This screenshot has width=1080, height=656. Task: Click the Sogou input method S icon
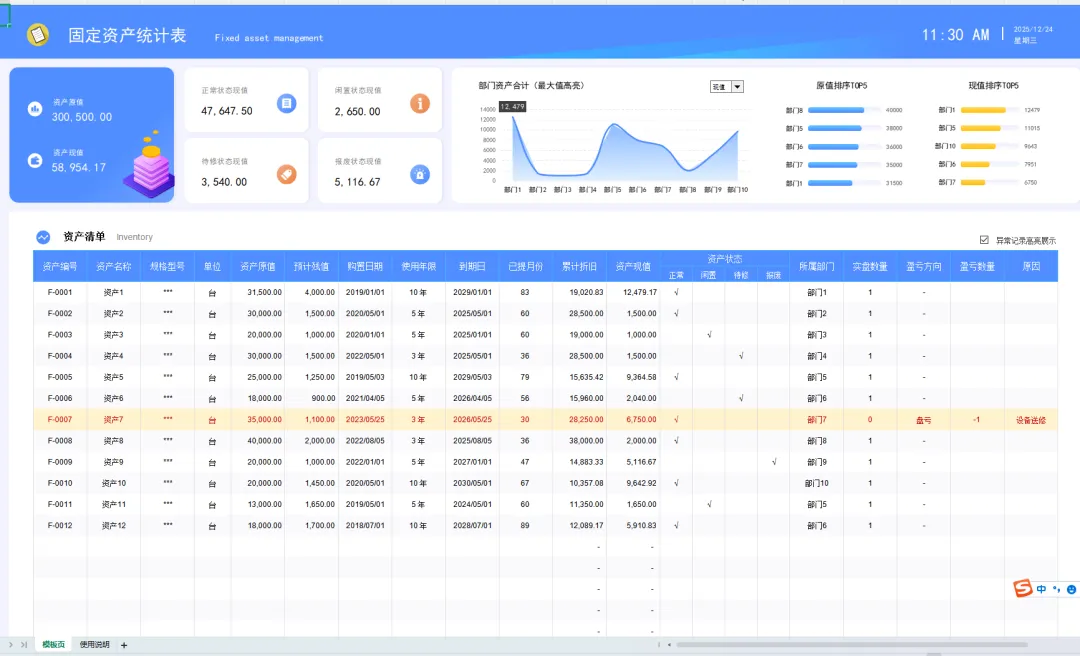click(x=1023, y=588)
